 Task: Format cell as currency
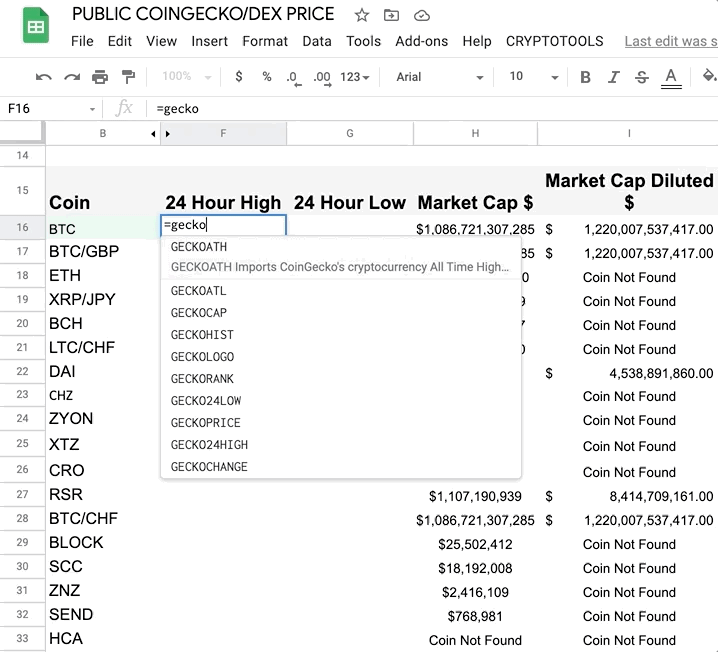coord(239,76)
